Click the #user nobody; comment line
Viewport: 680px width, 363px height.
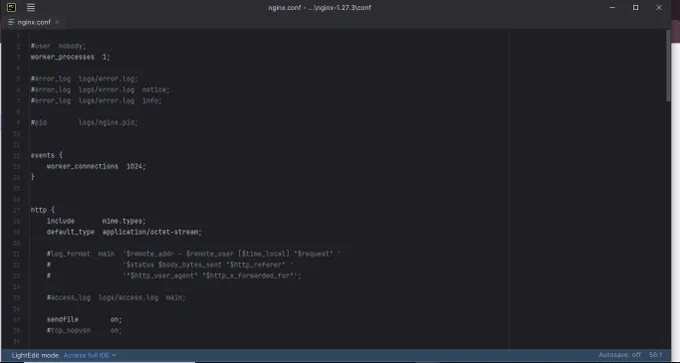(x=59, y=46)
